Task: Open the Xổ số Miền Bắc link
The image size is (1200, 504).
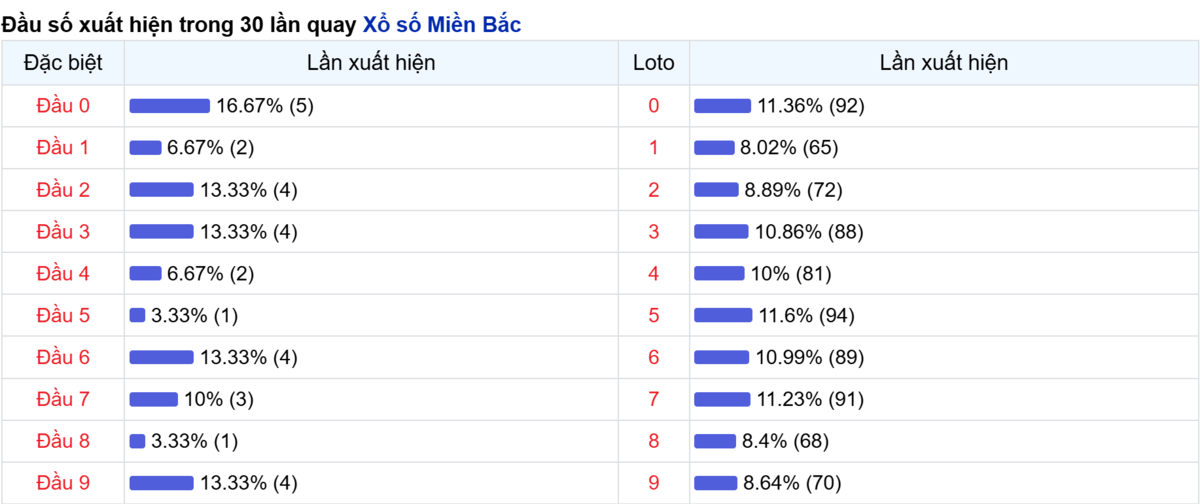Action: pyautogui.click(x=441, y=25)
